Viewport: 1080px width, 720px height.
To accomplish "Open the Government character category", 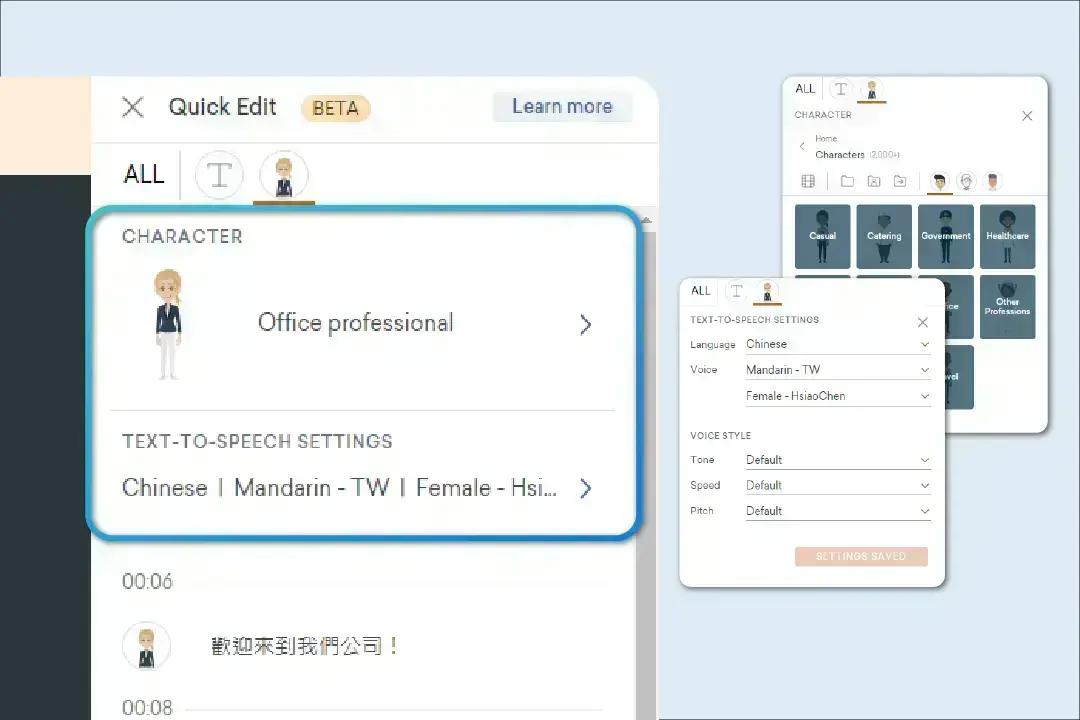I will (x=946, y=236).
